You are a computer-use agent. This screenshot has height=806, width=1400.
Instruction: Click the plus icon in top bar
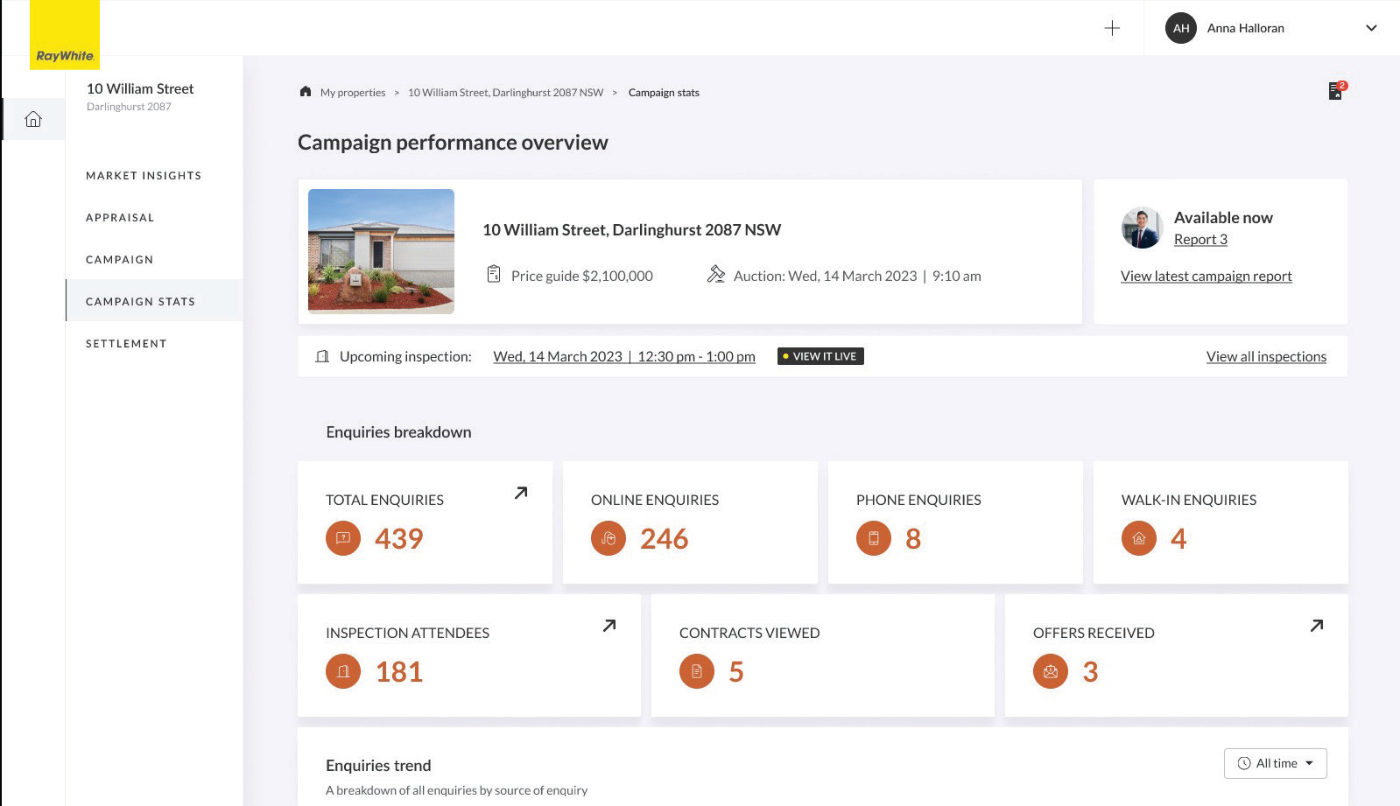[x=1112, y=28]
